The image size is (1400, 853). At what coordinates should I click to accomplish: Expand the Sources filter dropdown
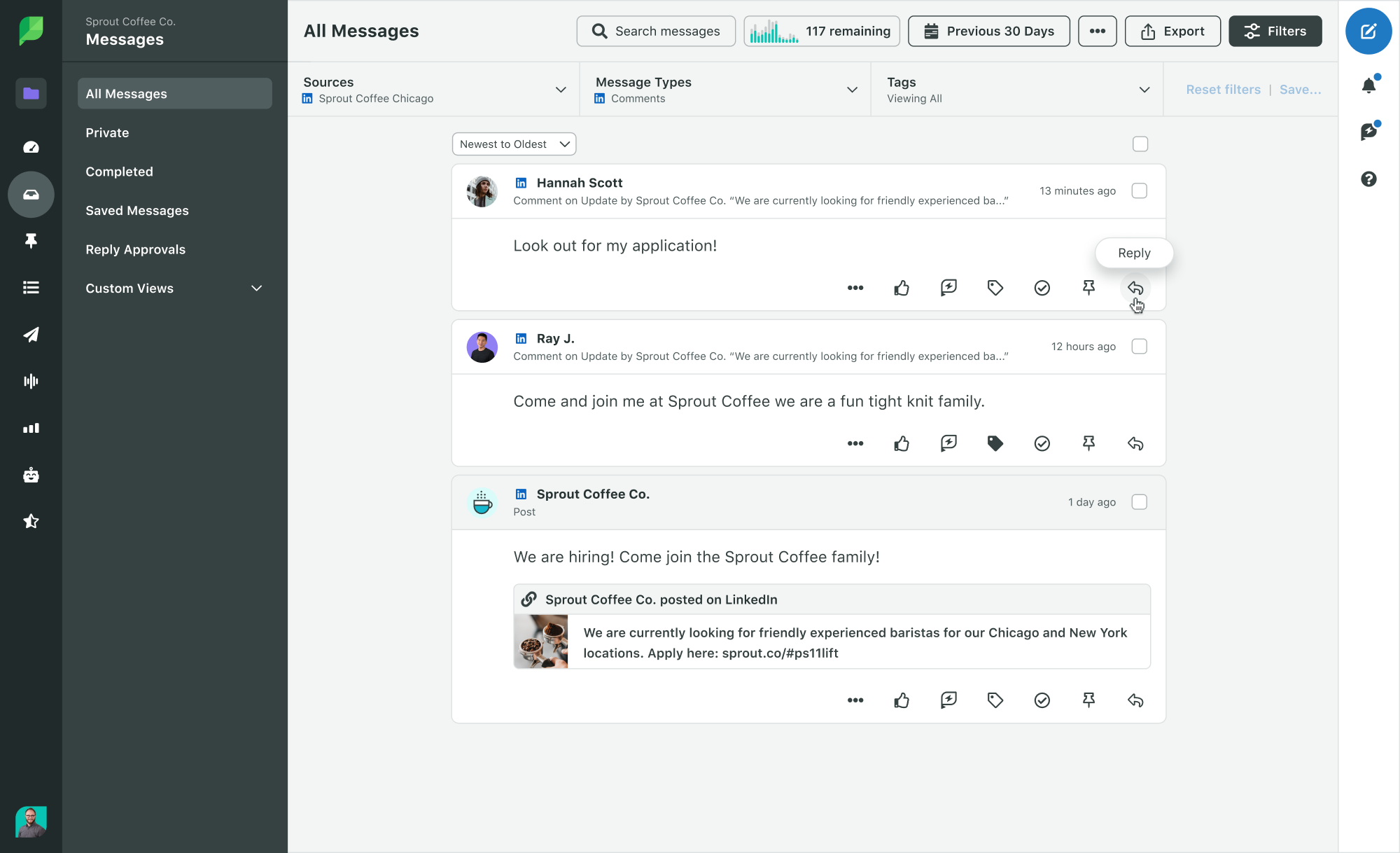(x=561, y=89)
